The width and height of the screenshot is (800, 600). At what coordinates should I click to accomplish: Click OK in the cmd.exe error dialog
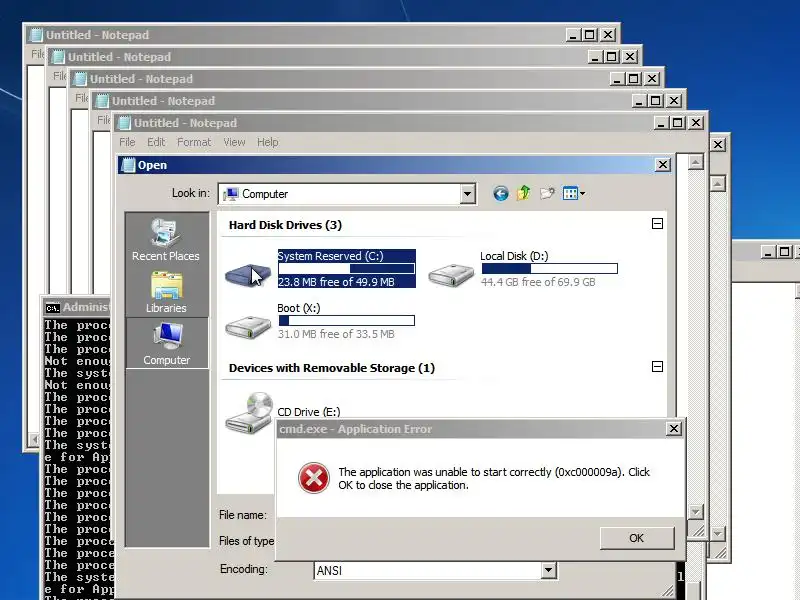tap(637, 538)
